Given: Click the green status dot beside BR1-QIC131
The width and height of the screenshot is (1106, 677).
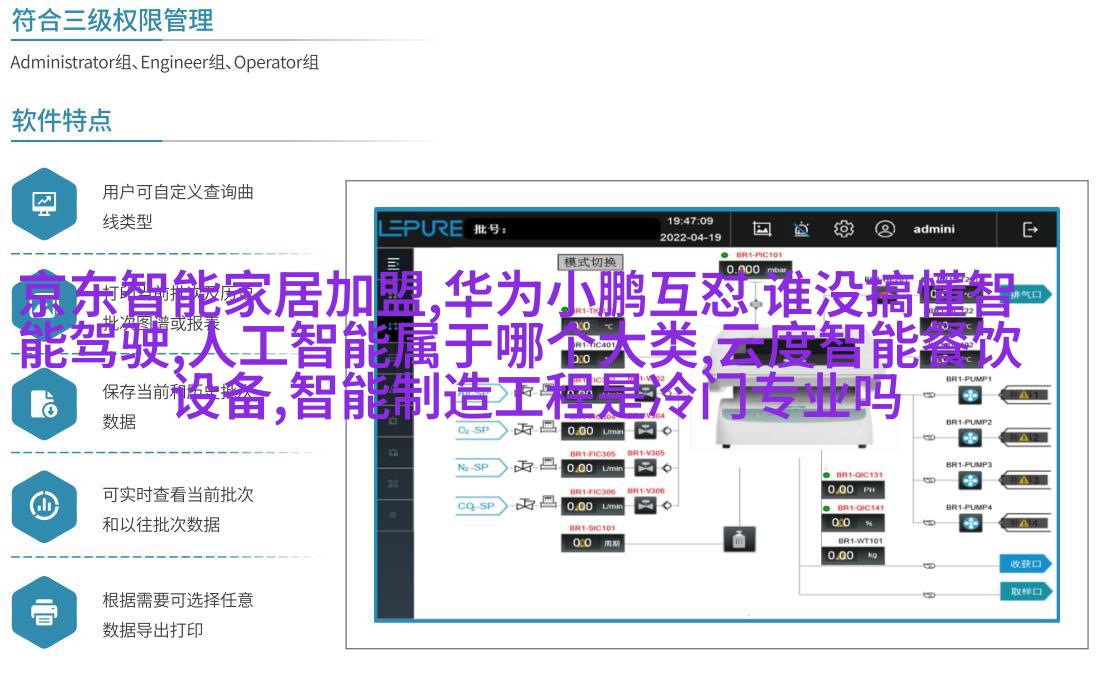Looking at the screenshot, I should click(826, 475).
